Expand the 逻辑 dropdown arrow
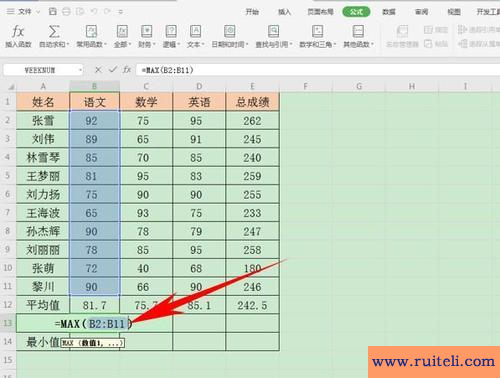500x378 pixels. (179, 44)
